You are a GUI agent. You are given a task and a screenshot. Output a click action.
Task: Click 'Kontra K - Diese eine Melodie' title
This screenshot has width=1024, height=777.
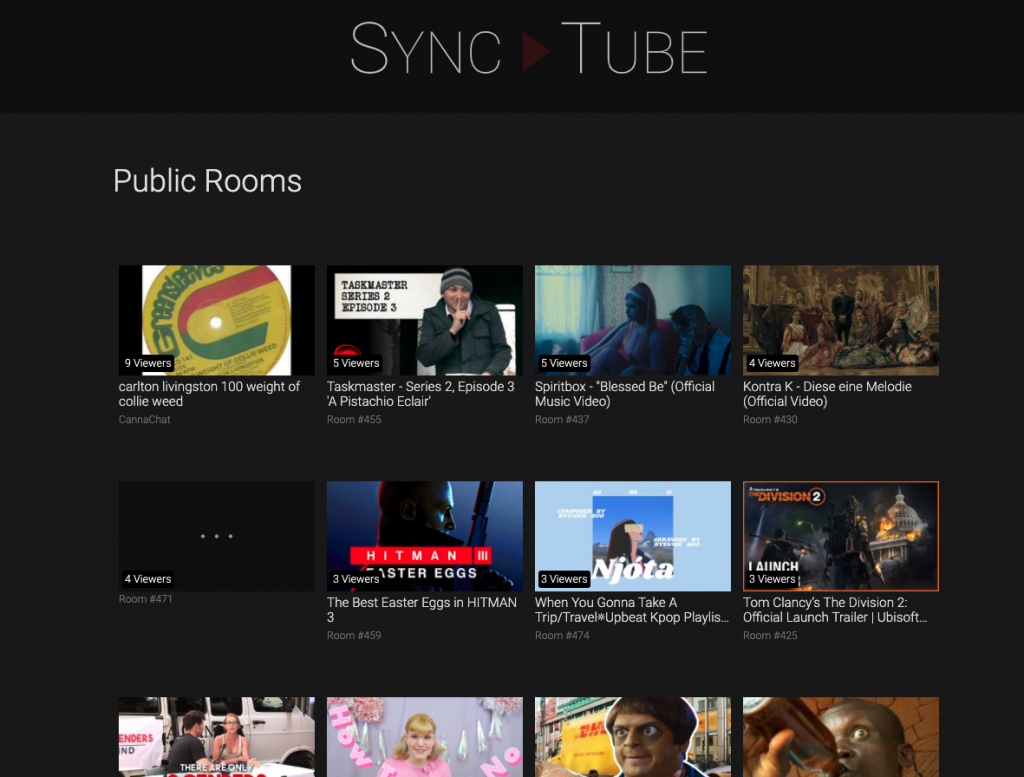pos(827,394)
